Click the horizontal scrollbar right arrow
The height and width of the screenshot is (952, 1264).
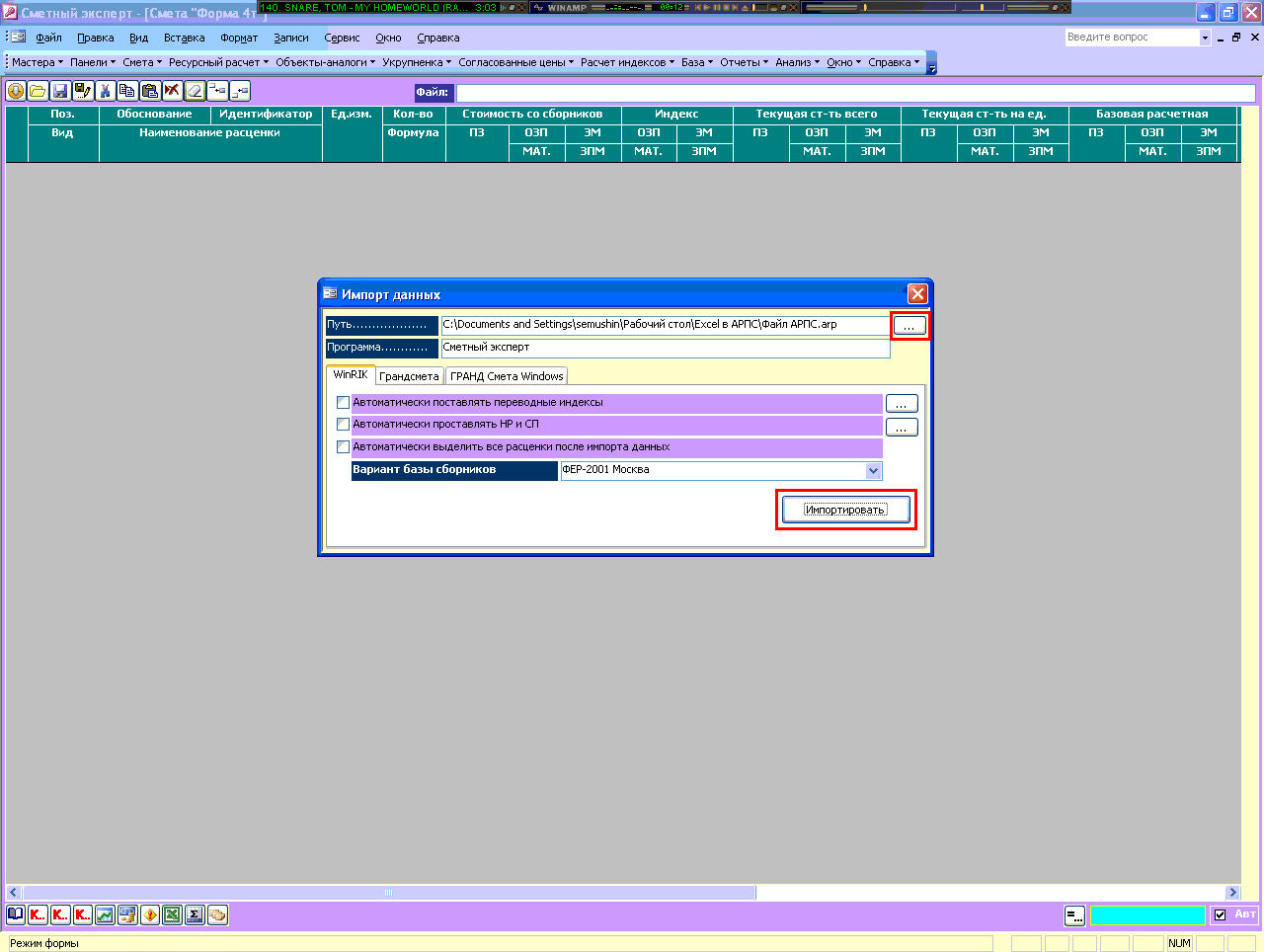pyautogui.click(x=1232, y=893)
